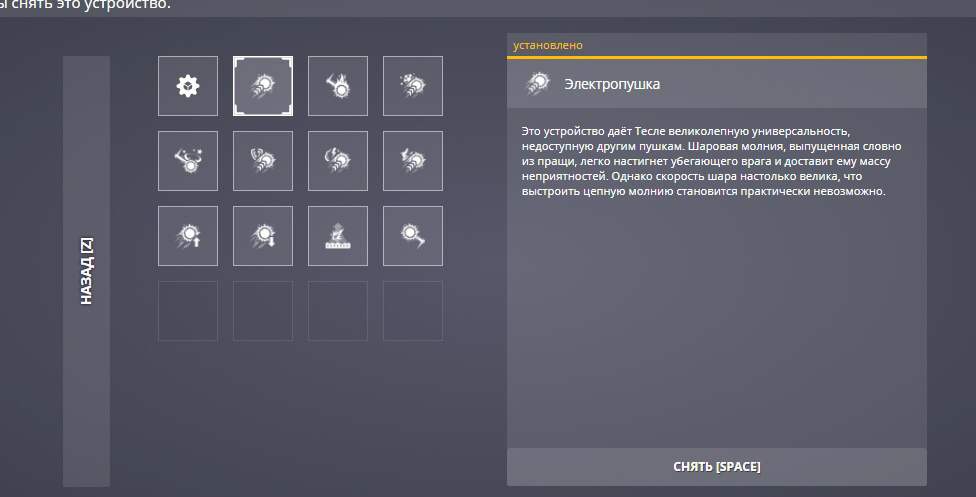Image resolution: width=976 pixels, height=497 pixels.
Task: Go back with the НАЗАД [Z] button
Action: [87, 271]
